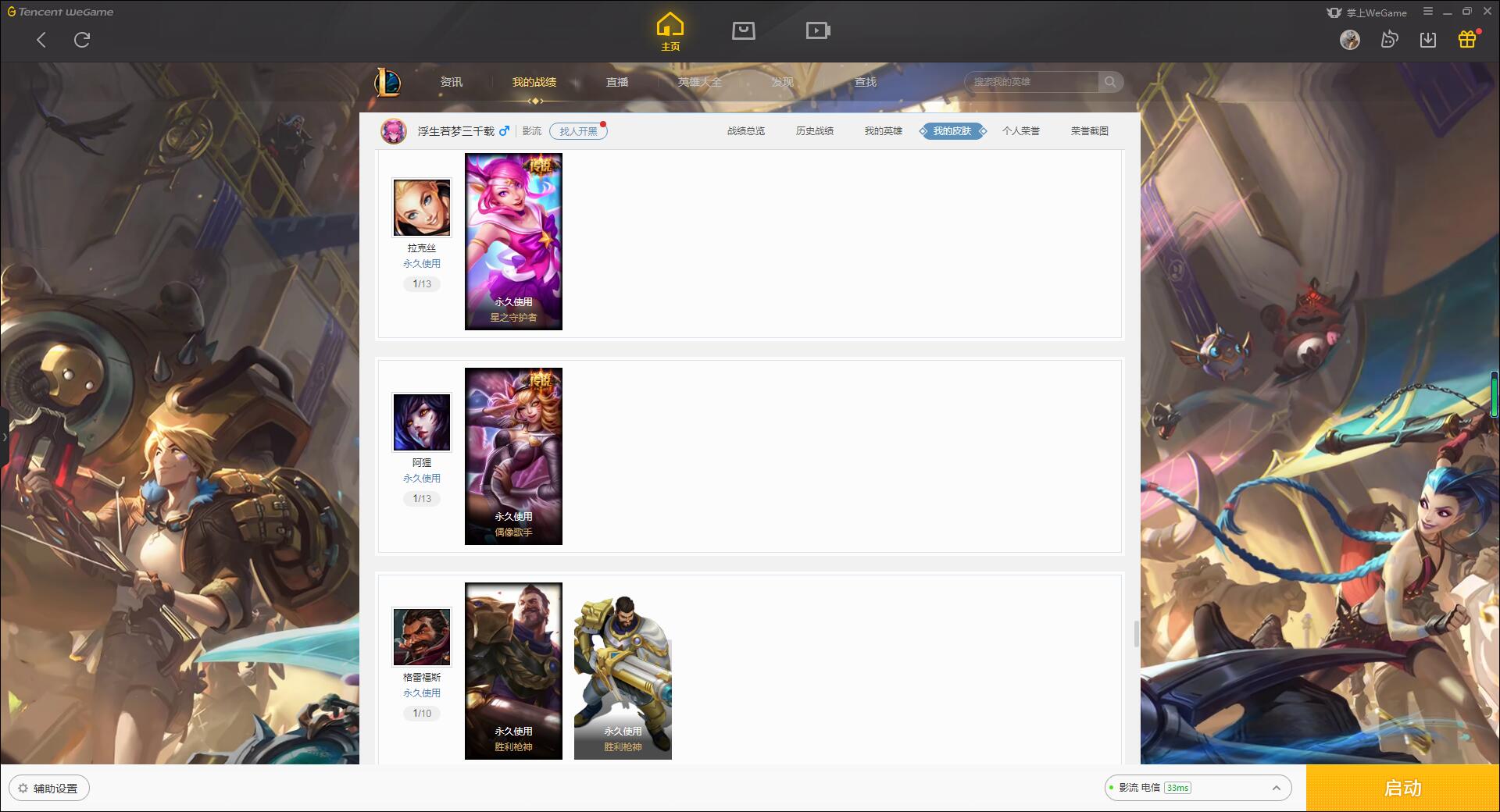Click the skin list scrollbar thumb
Viewport: 1500px width, 812px height.
tap(1137, 634)
